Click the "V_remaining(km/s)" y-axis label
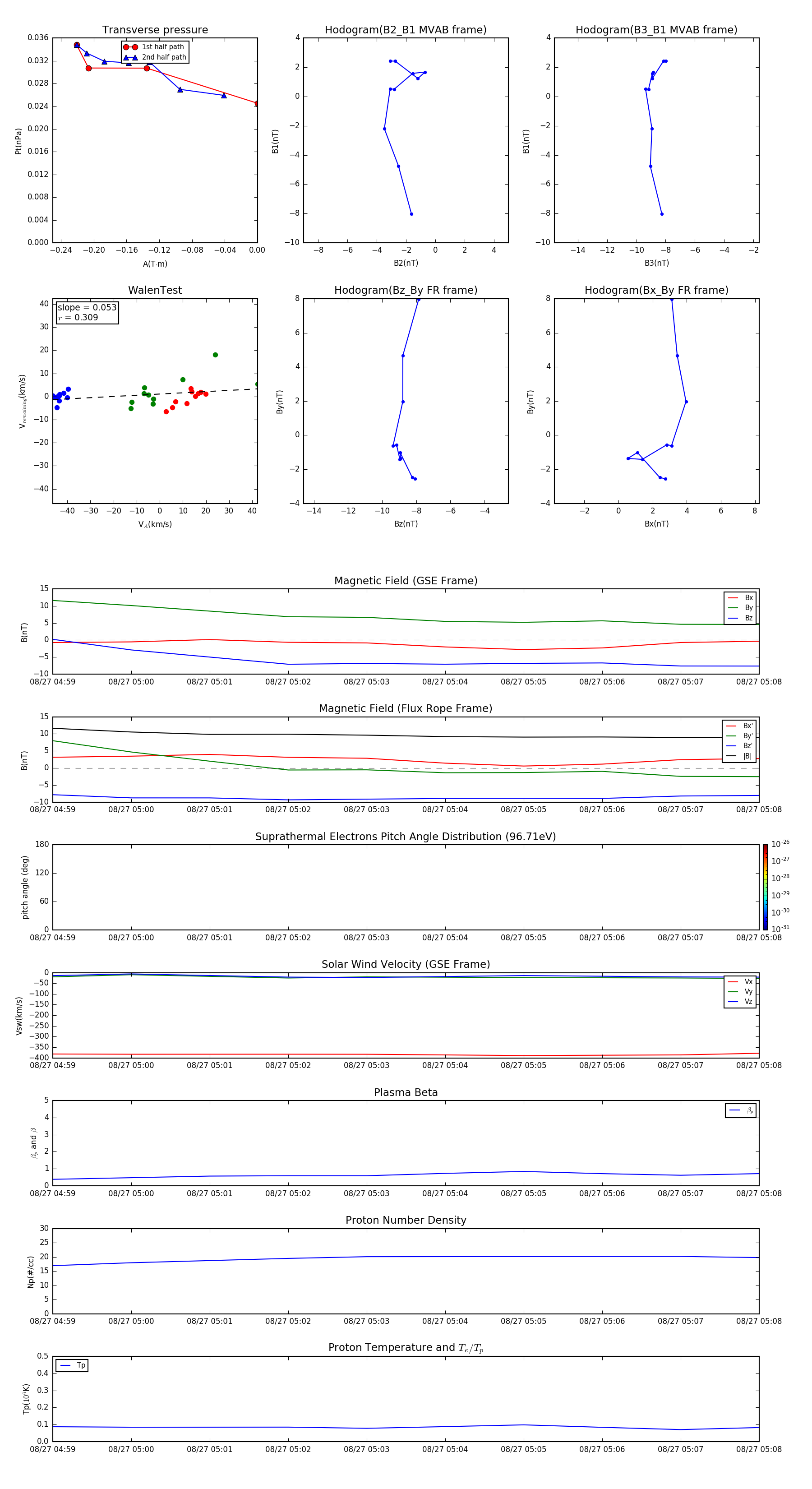Screen dimensions: 812x1489 [x=22, y=401]
